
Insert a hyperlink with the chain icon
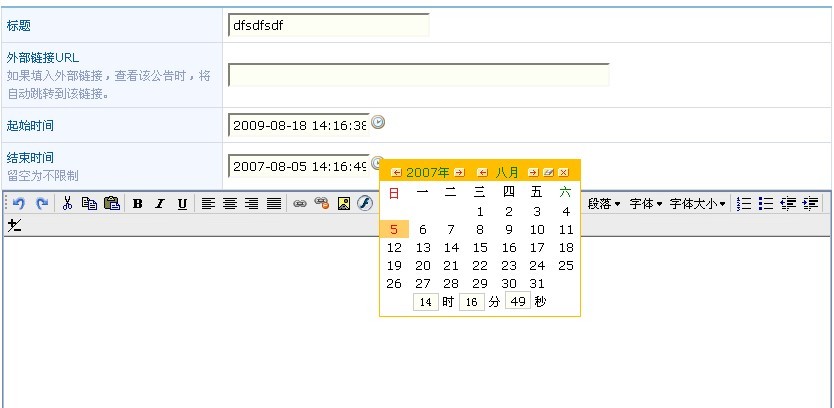(300, 204)
